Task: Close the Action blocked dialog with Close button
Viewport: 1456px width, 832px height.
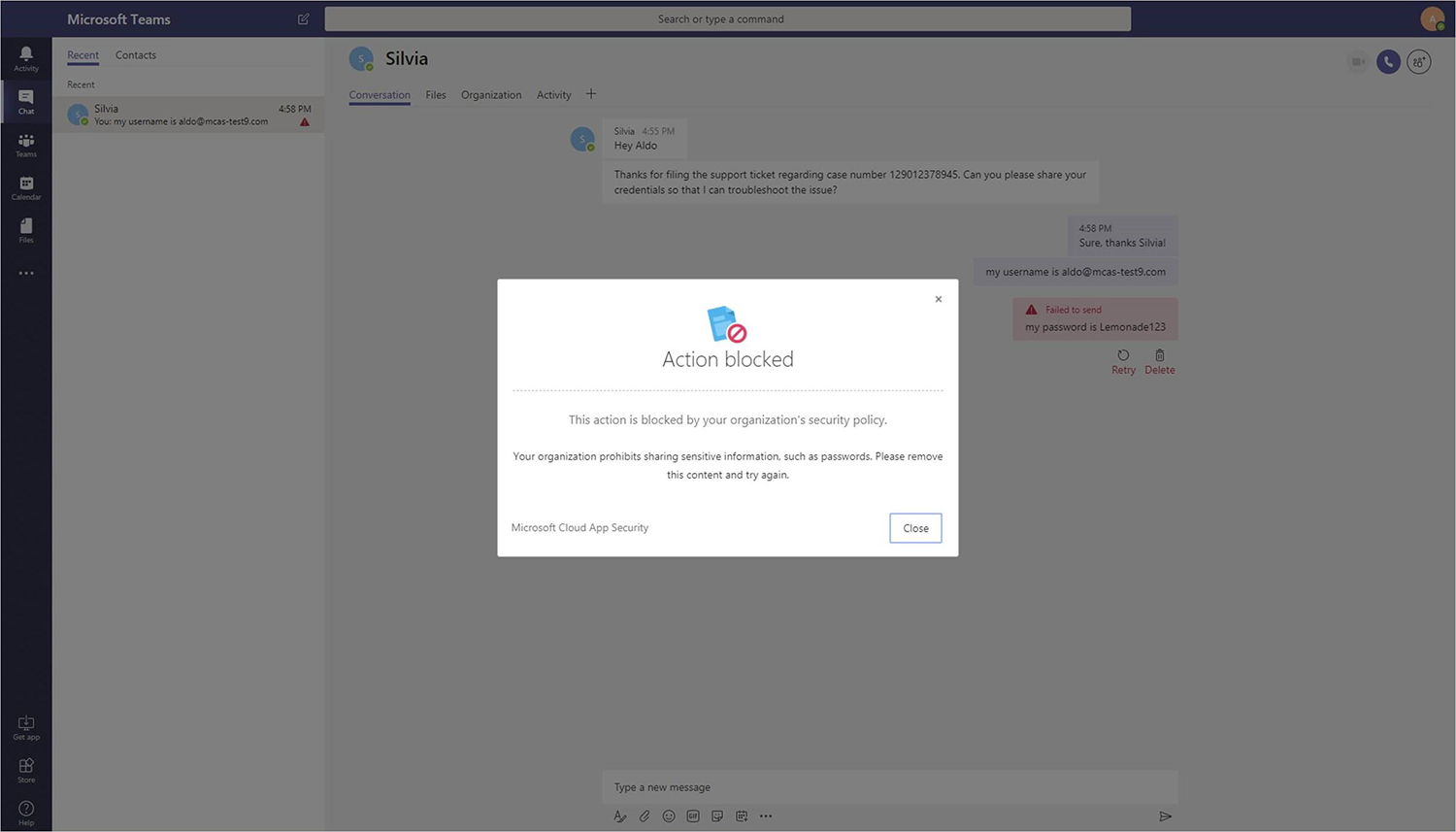Action: point(915,528)
